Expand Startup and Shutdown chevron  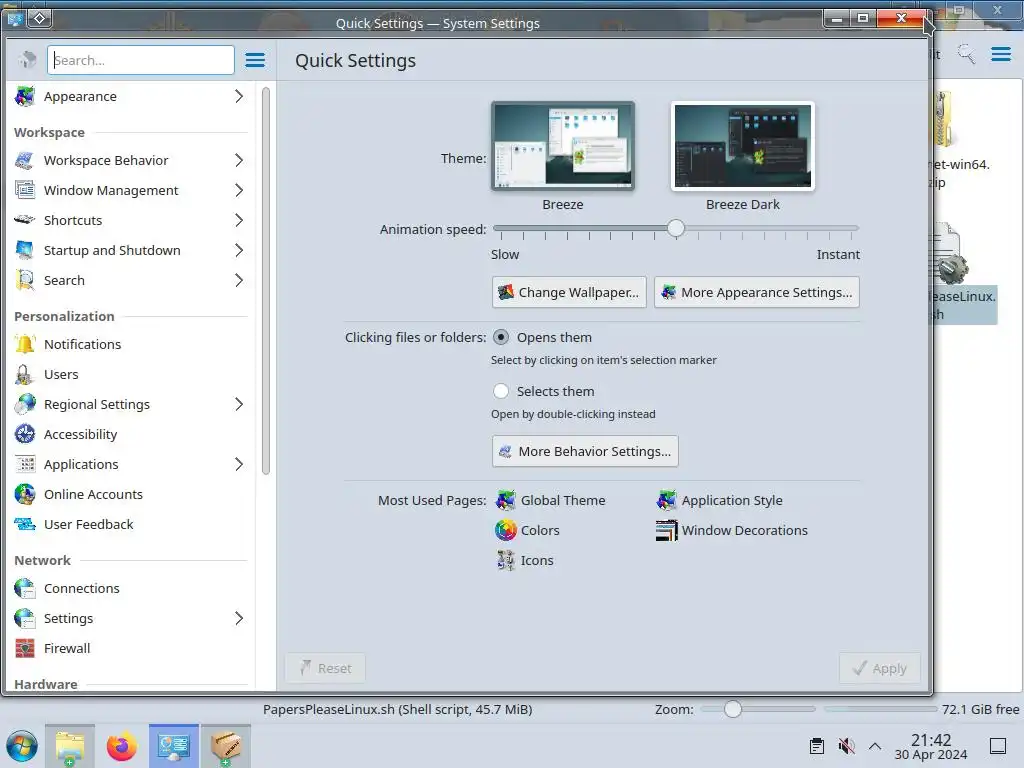pyautogui.click(x=239, y=250)
